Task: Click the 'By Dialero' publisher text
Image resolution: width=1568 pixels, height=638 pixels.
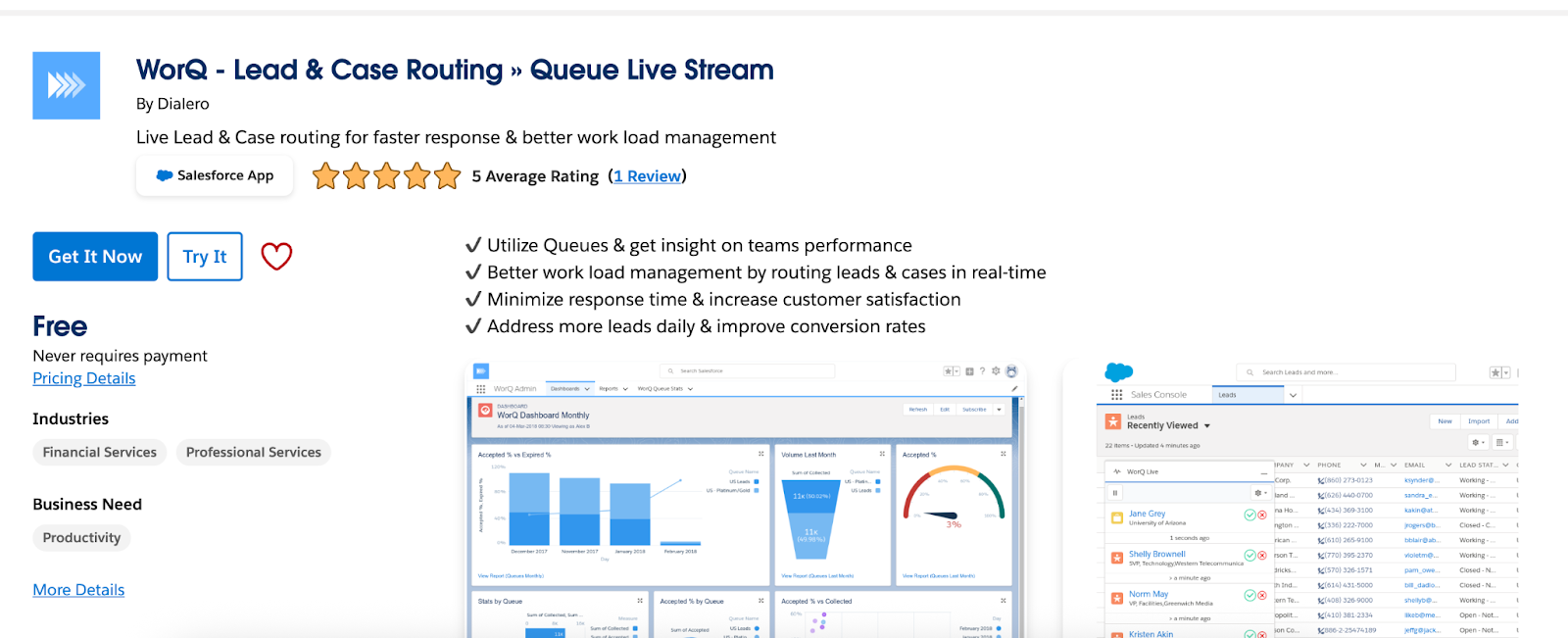Action: click(x=172, y=104)
